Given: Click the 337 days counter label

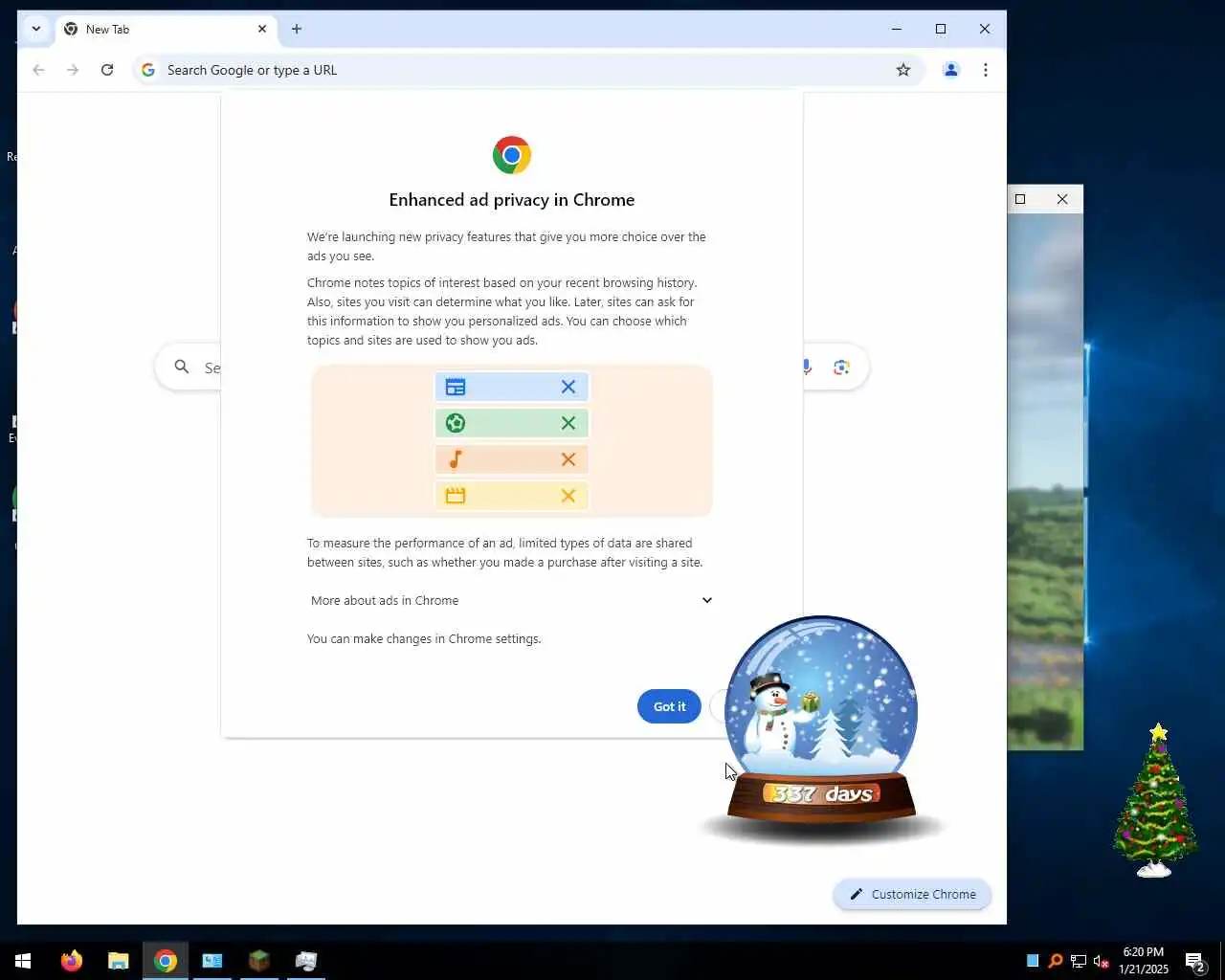Looking at the screenshot, I should (822, 793).
